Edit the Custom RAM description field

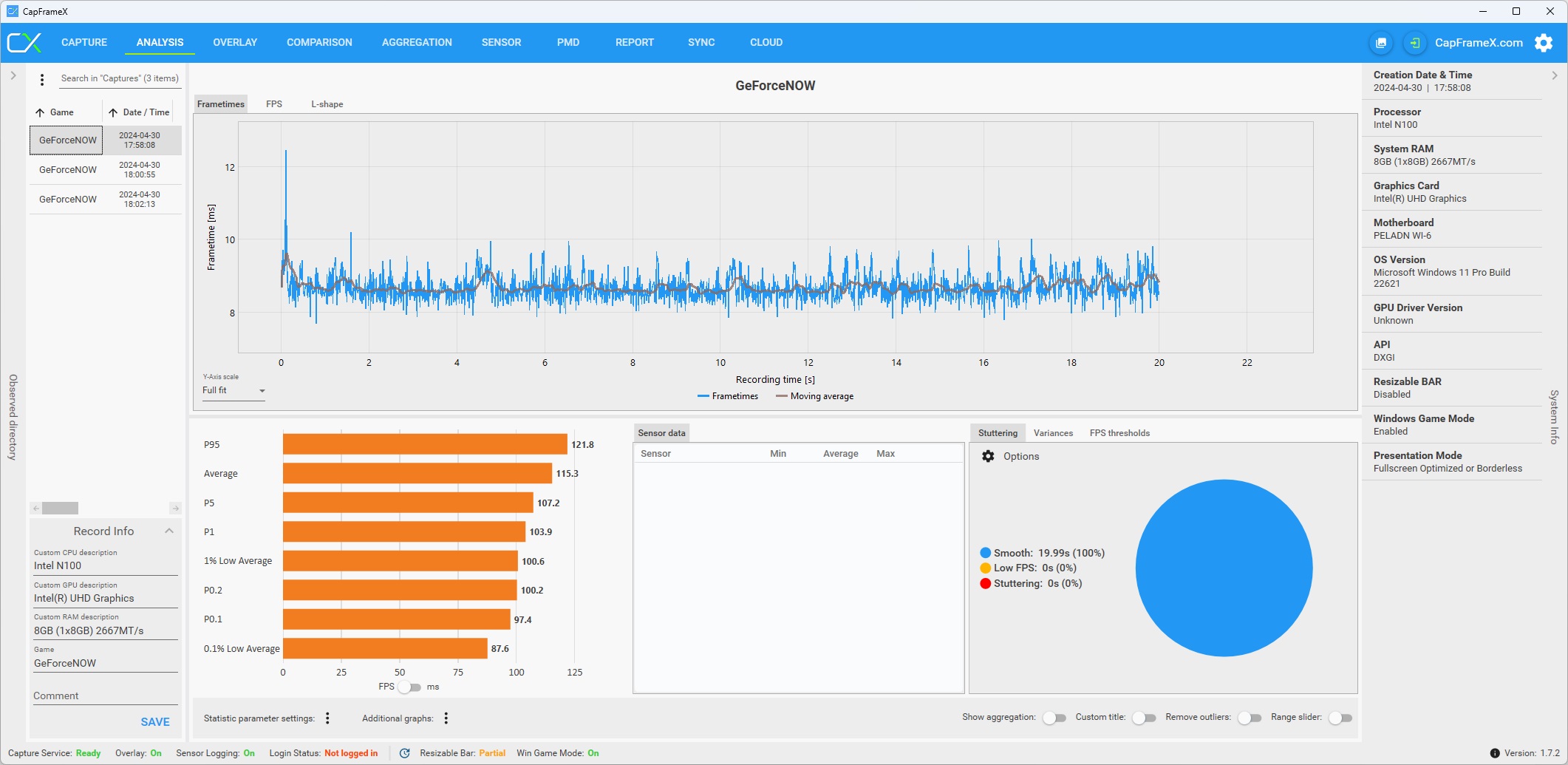[x=106, y=630]
